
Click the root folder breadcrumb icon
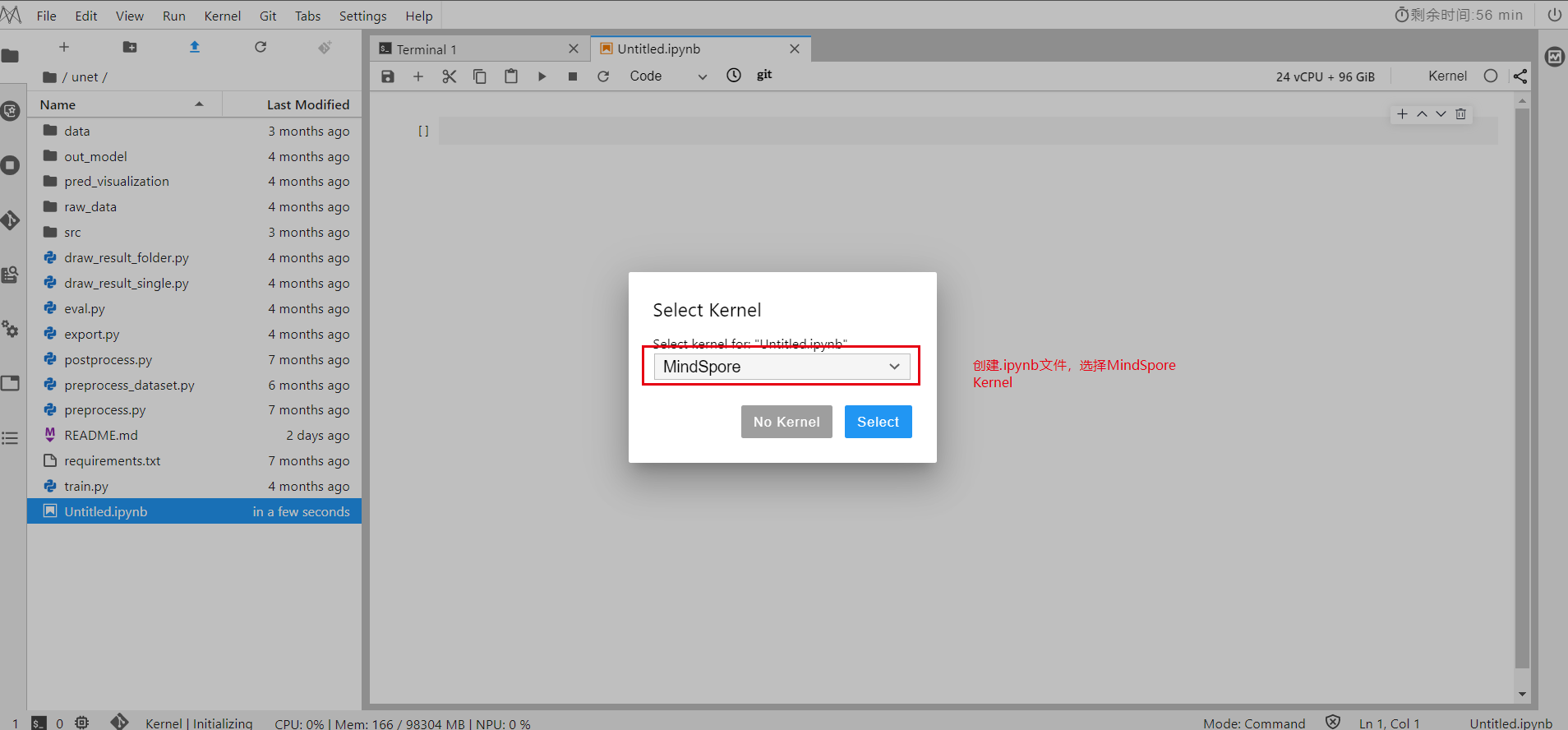point(49,77)
